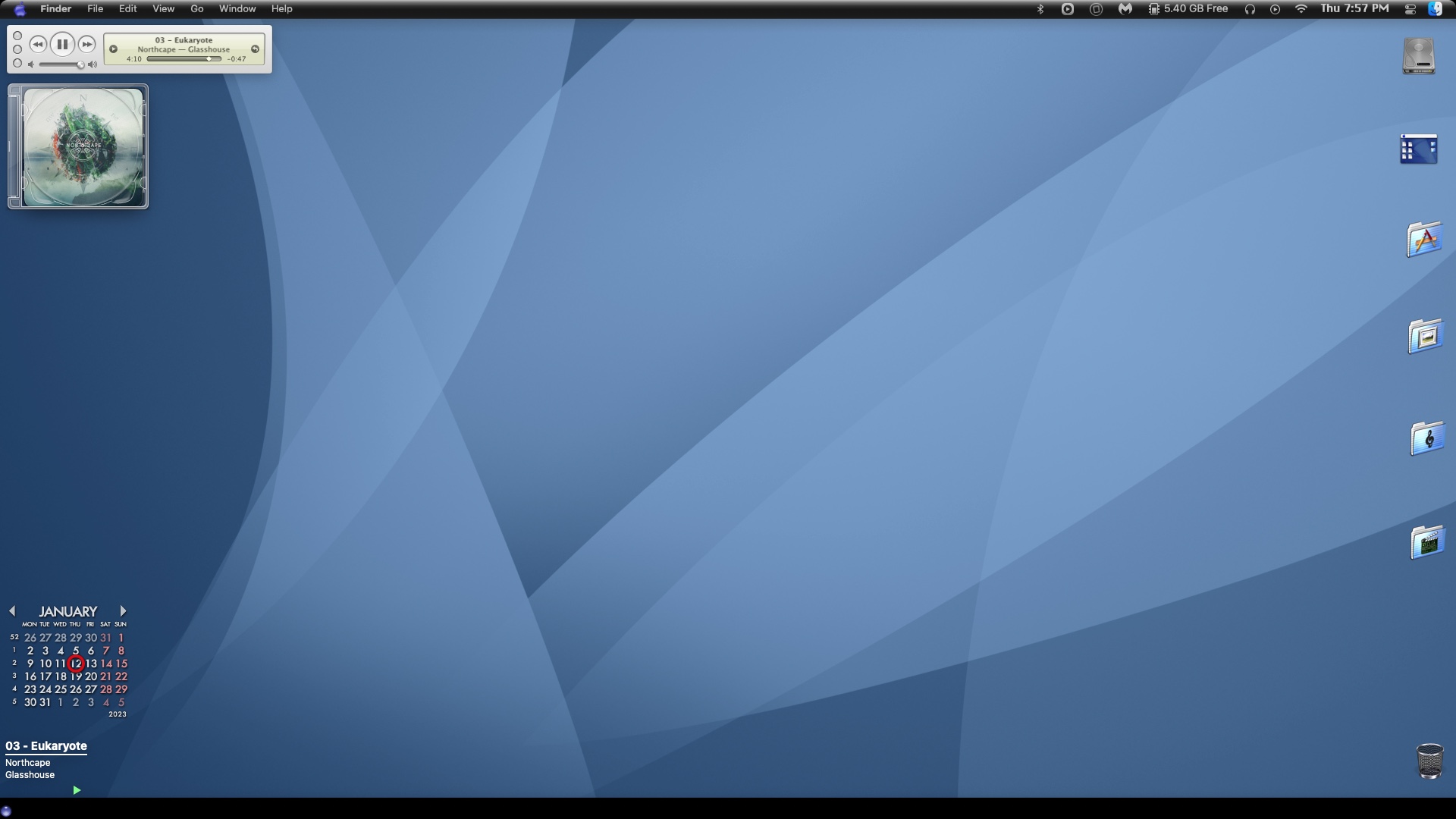Viewport: 1456px width, 819px height.
Task: Open the Wi-Fi status menu
Action: pos(1301,9)
